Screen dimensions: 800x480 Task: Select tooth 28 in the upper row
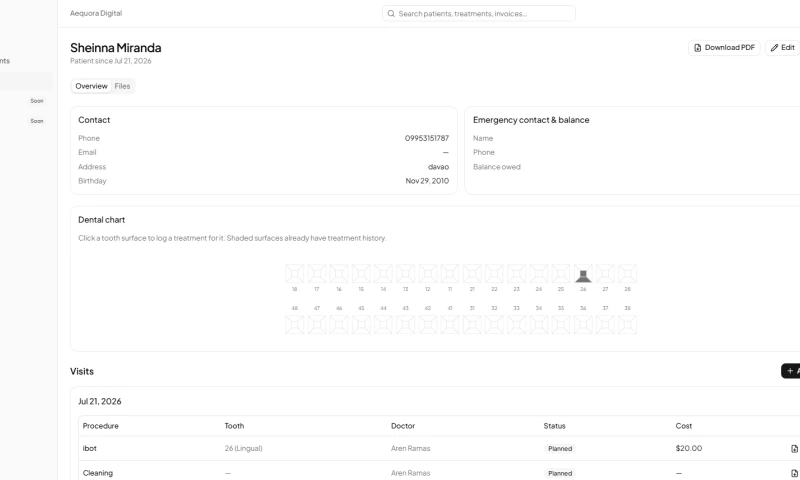click(628, 274)
